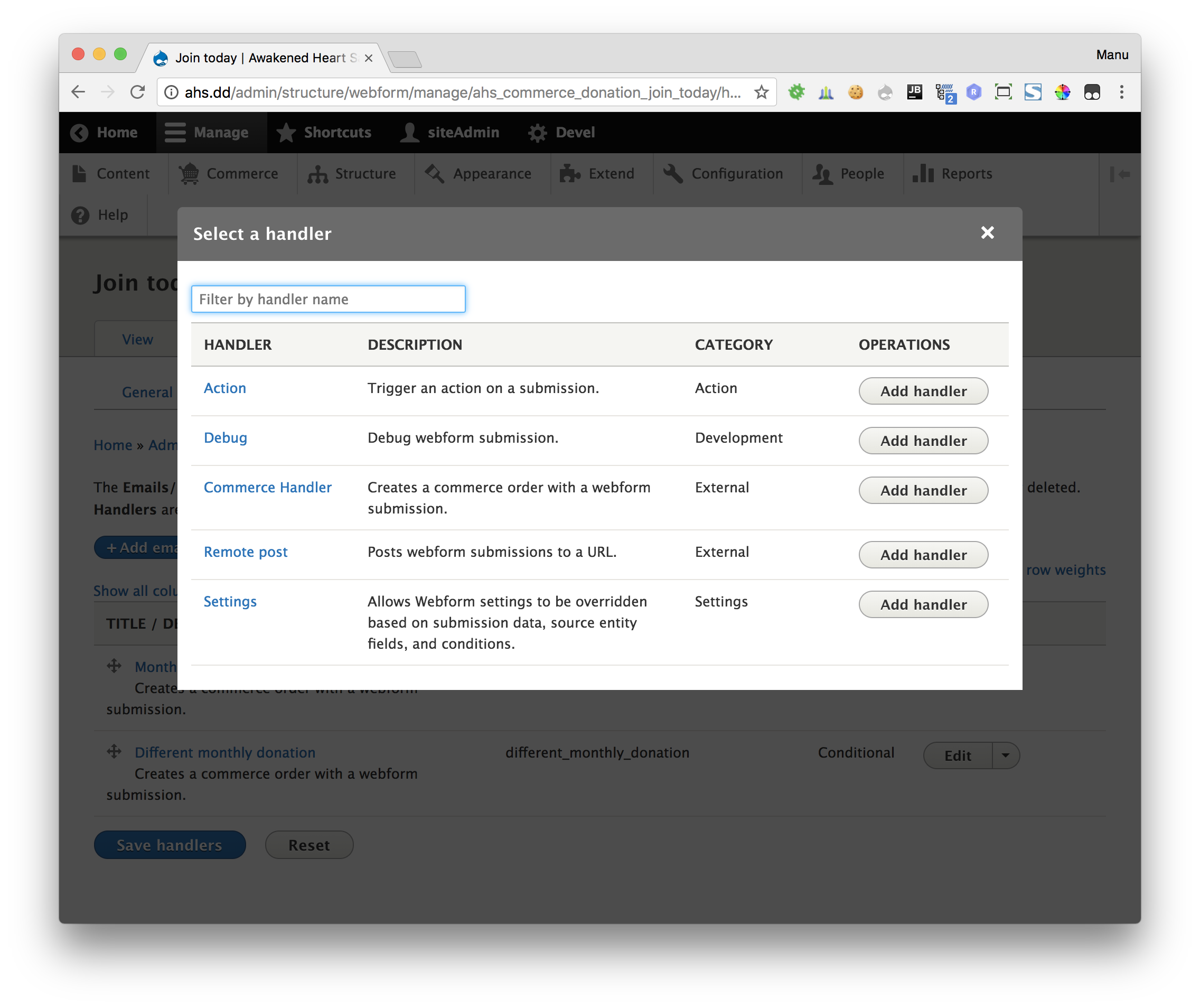Screen dimensions: 1200x1008
Task: Click the blue S extension icon
Action: pos(1033,92)
